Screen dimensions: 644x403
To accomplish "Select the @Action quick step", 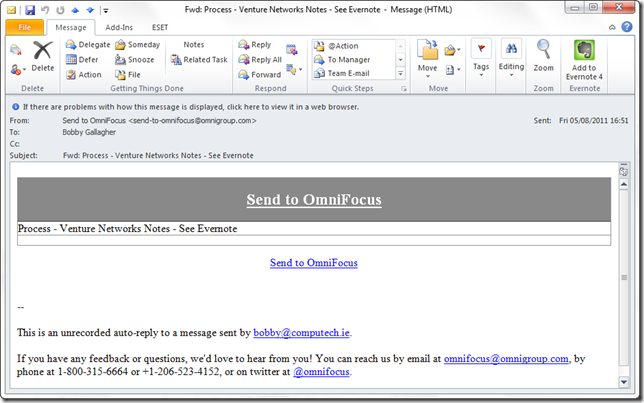I will (x=354, y=46).
